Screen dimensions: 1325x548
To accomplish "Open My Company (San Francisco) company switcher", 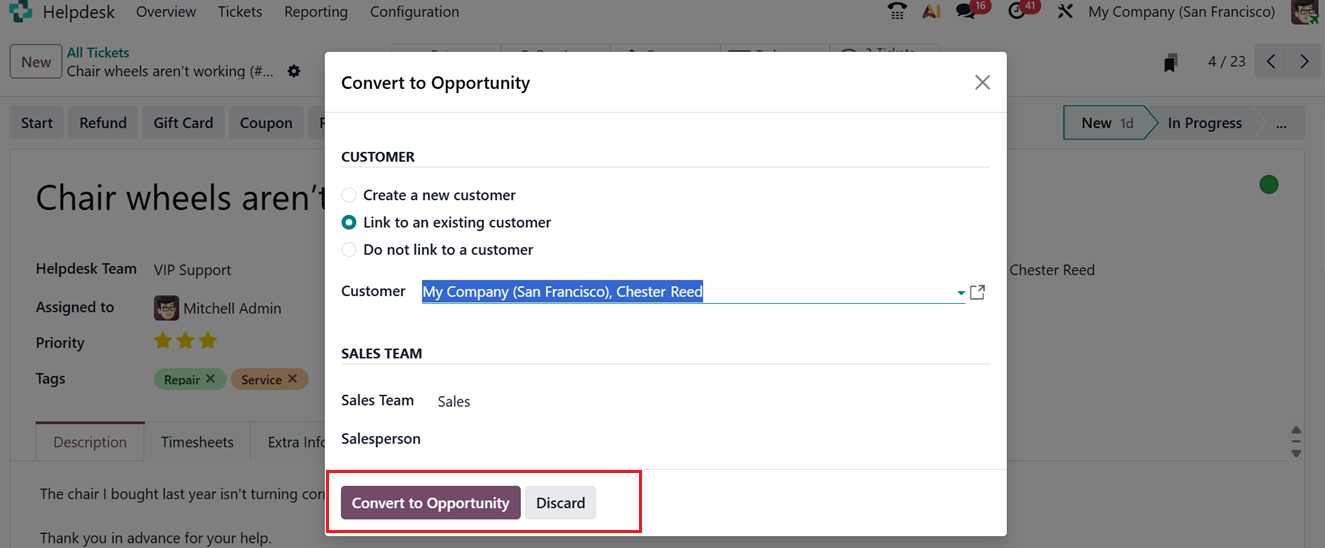I will (x=1181, y=12).
